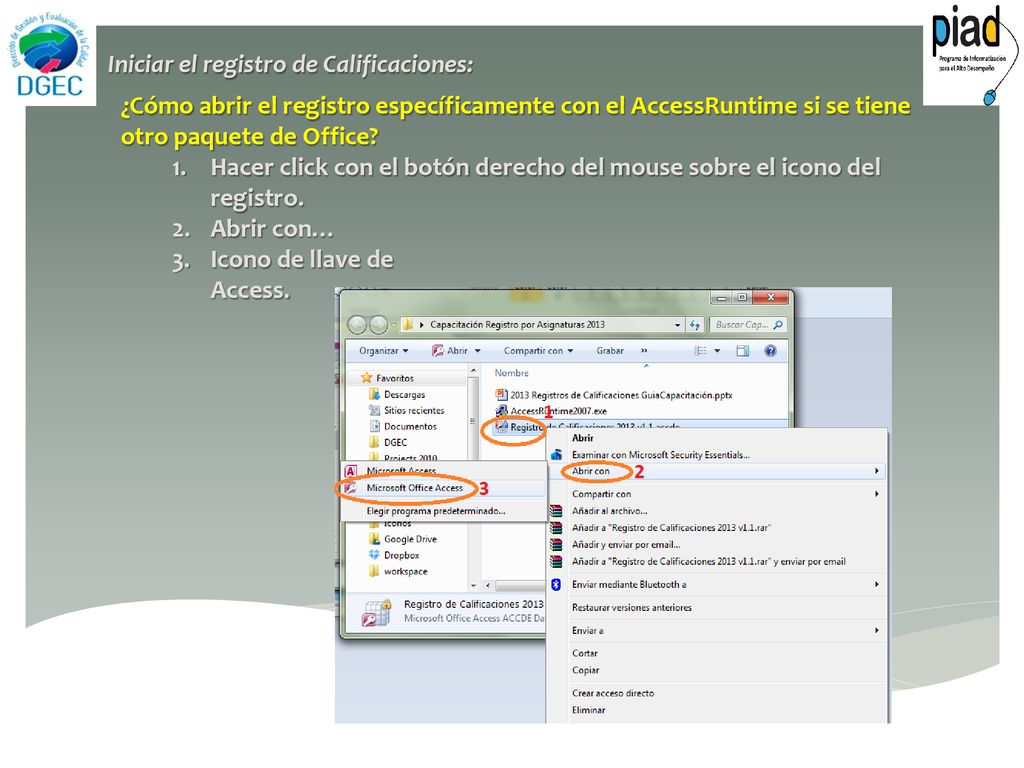Click the AccessRuntime2007.exe installer icon
1024x768 pixels.
[501, 411]
